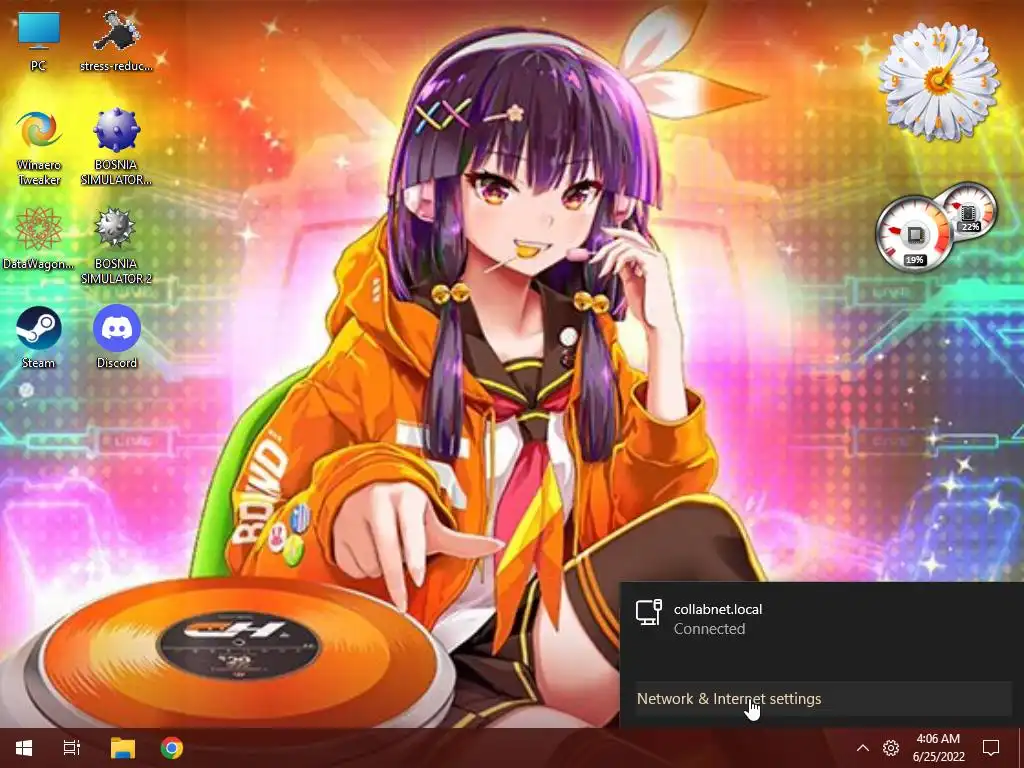Screen dimensions: 1024x768
Task: Open the PC desktop icon
Action: 39,41
